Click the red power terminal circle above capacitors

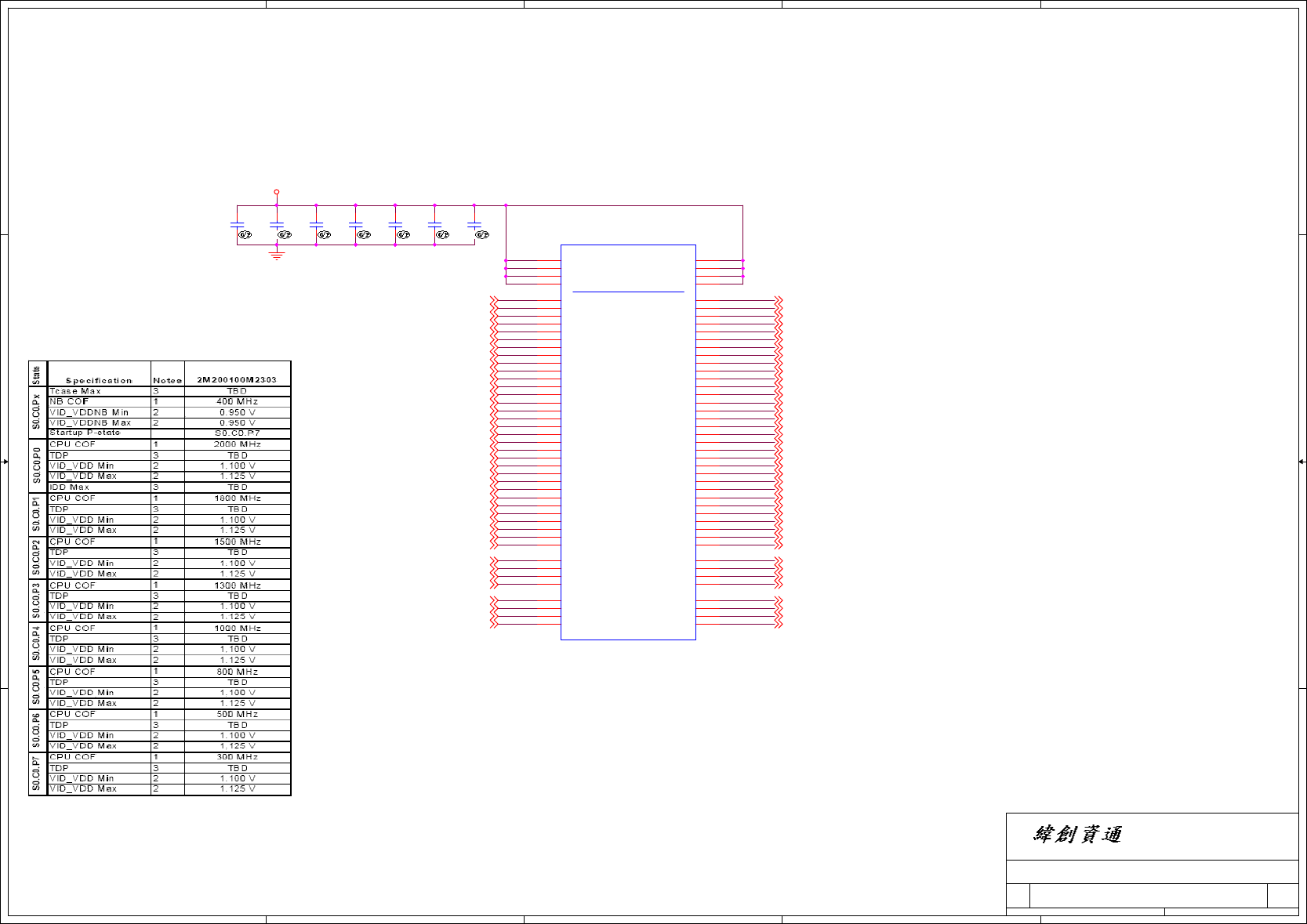click(x=277, y=191)
